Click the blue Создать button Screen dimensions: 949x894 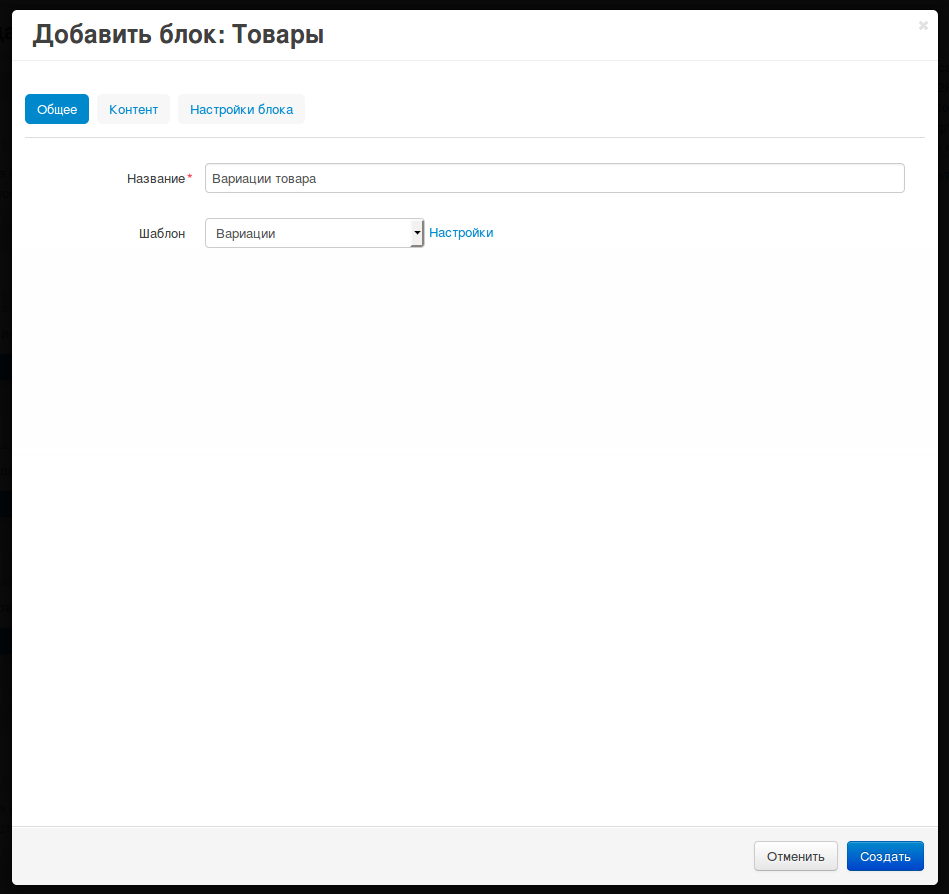click(885, 856)
